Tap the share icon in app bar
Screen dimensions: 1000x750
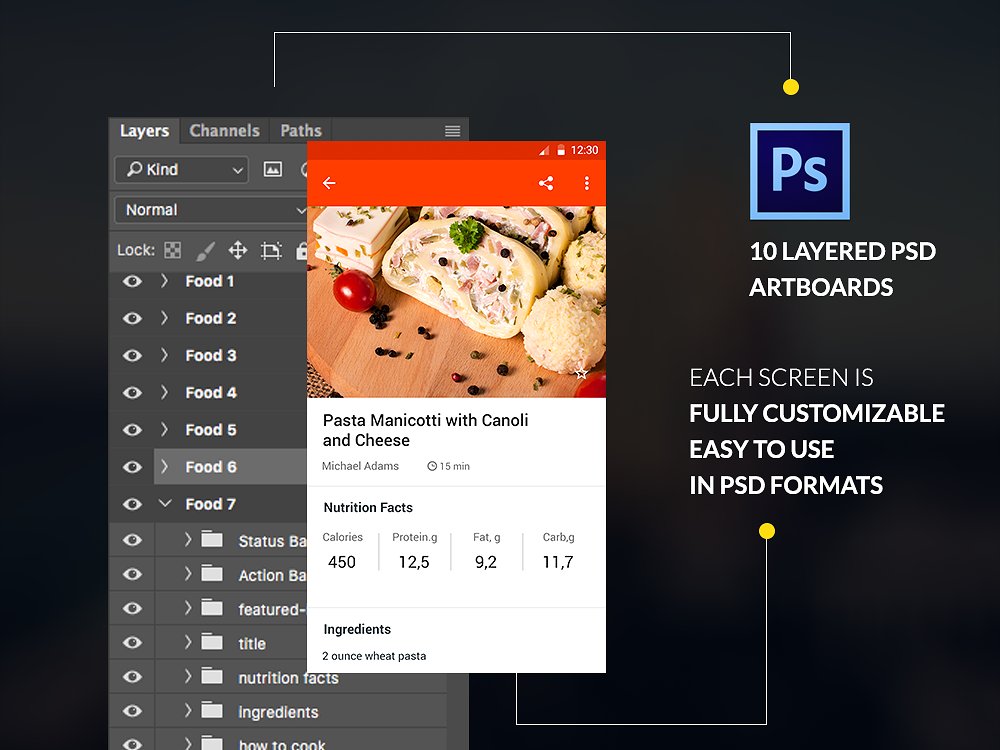coord(546,183)
